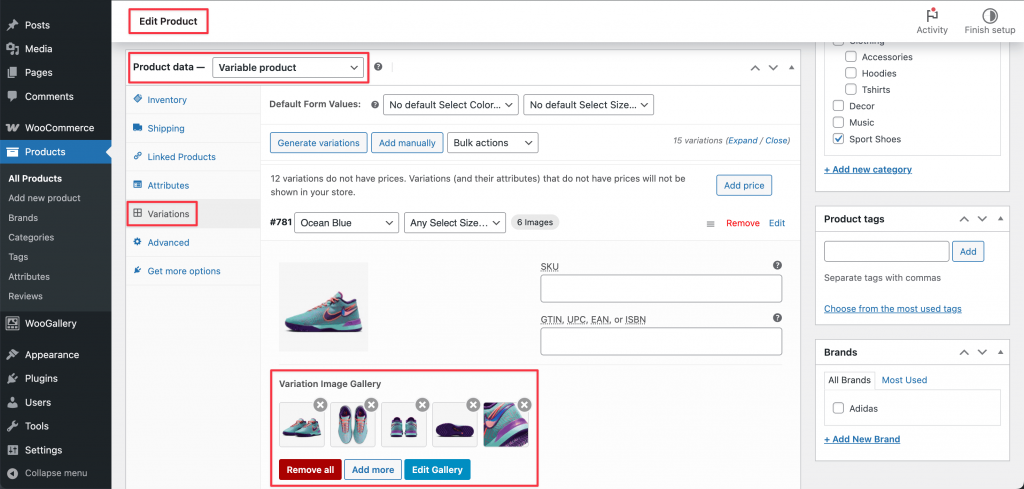The width and height of the screenshot is (1024, 489).
Task: Check the Music category
Action: (839, 122)
